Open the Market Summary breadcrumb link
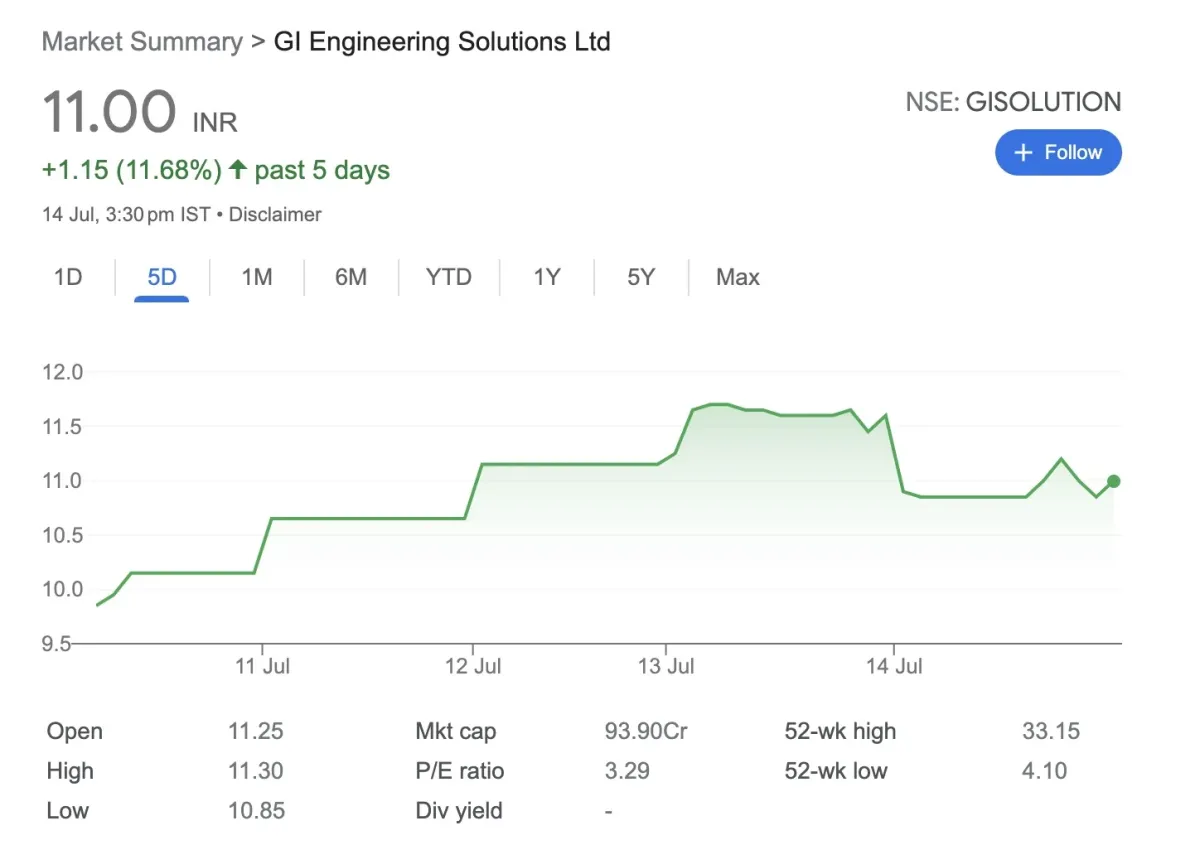This screenshot has width=1200, height=845. pyautogui.click(x=142, y=42)
